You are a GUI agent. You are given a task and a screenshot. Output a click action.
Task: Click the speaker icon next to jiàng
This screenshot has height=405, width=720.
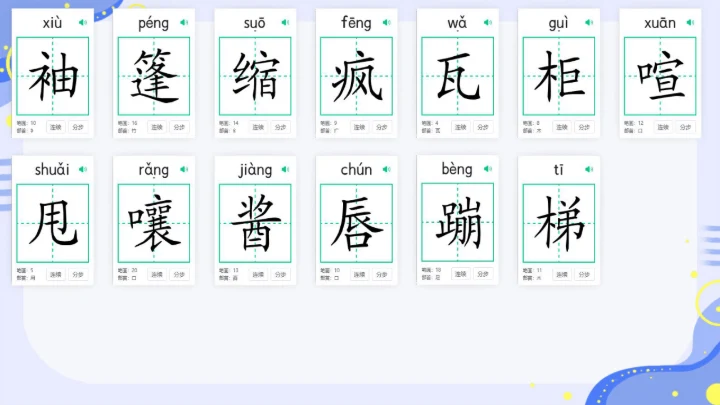click(284, 169)
